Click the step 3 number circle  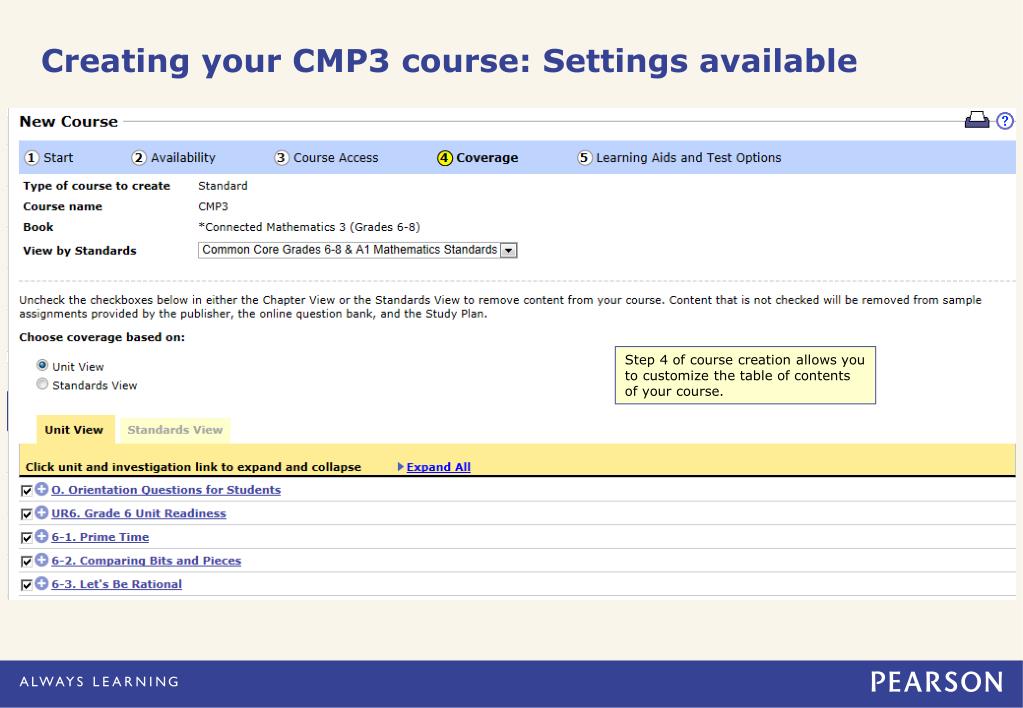[x=281, y=158]
